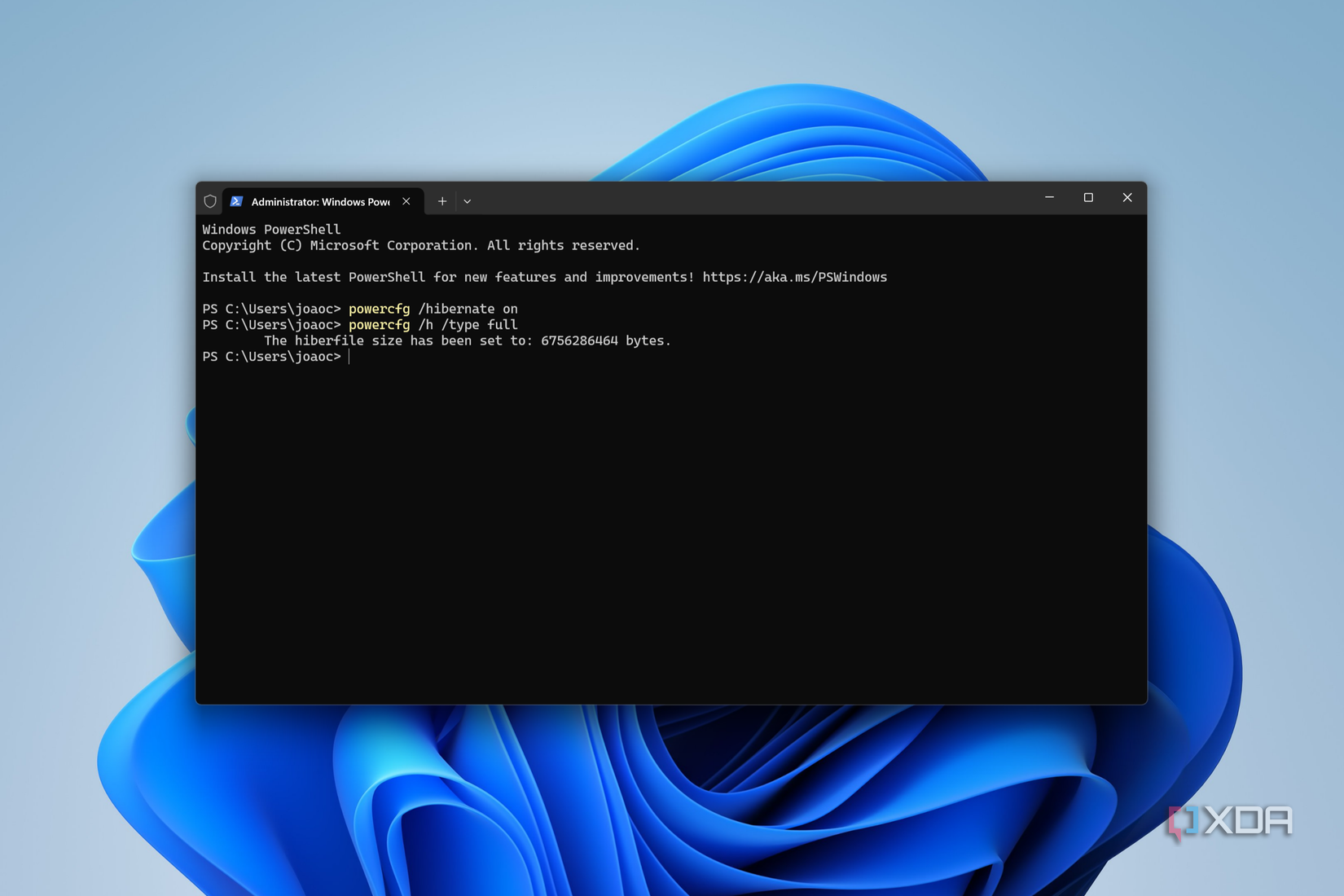Screen dimensions: 1344x896
Task: Click the minimize icon of the terminal window
Action: (1049, 197)
